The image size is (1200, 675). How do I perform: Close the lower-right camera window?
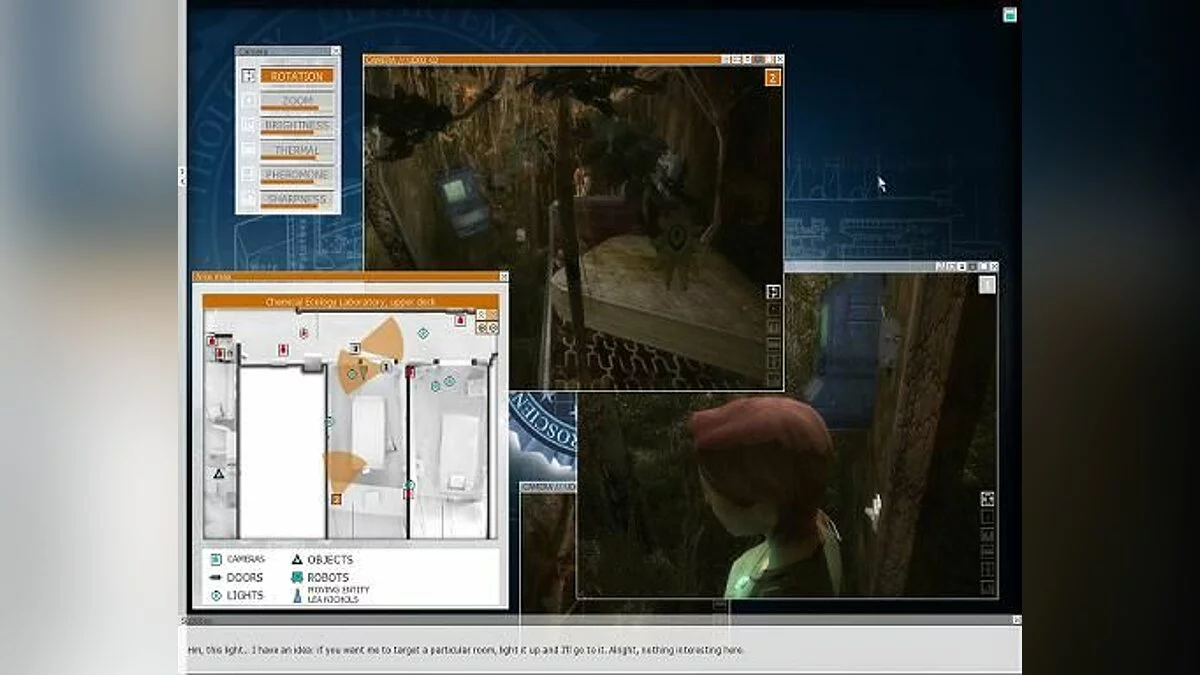click(993, 266)
